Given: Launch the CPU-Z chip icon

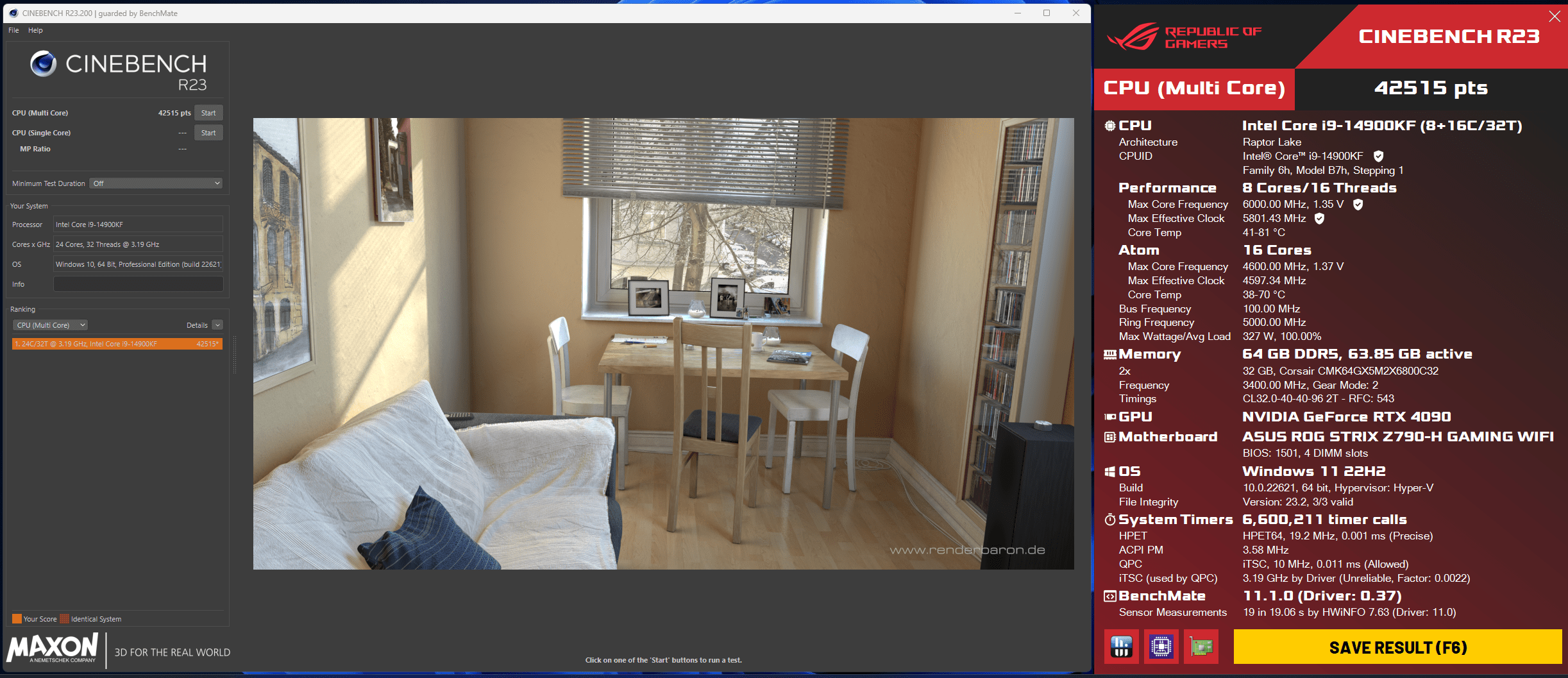Looking at the screenshot, I should point(1161,647).
